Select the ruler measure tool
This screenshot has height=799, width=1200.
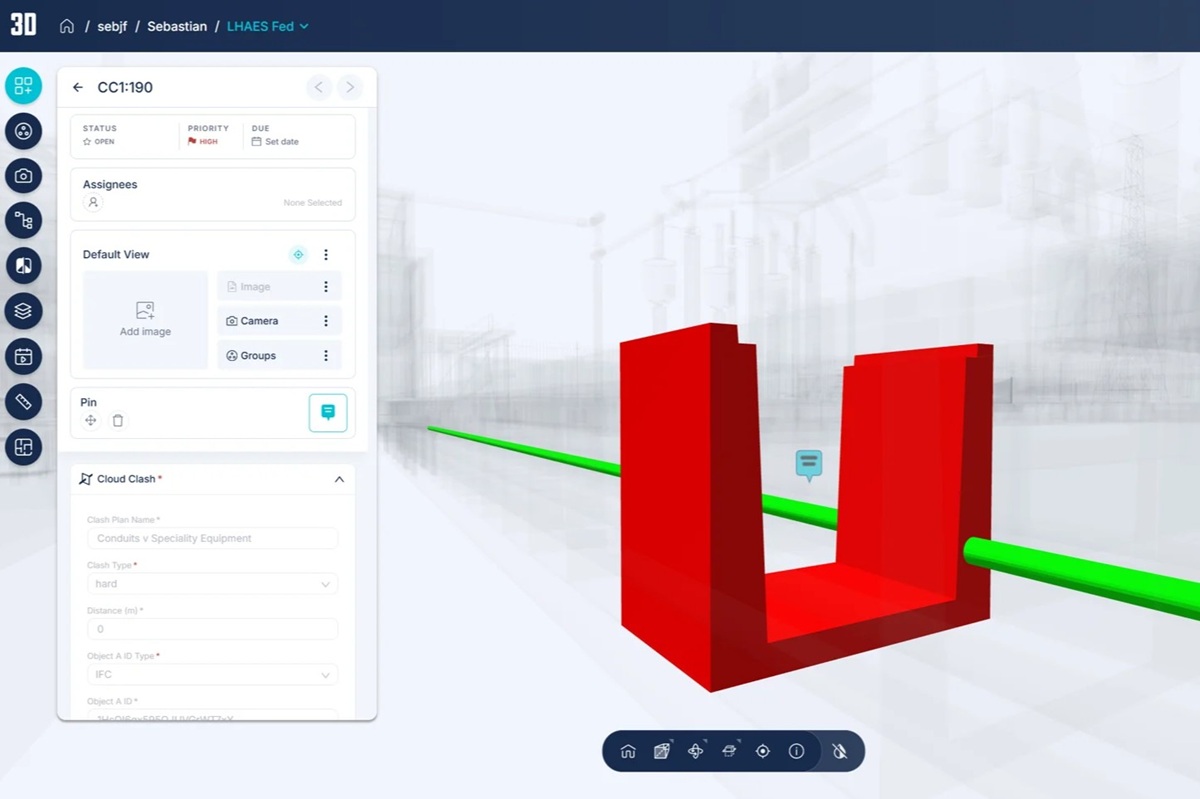click(23, 401)
